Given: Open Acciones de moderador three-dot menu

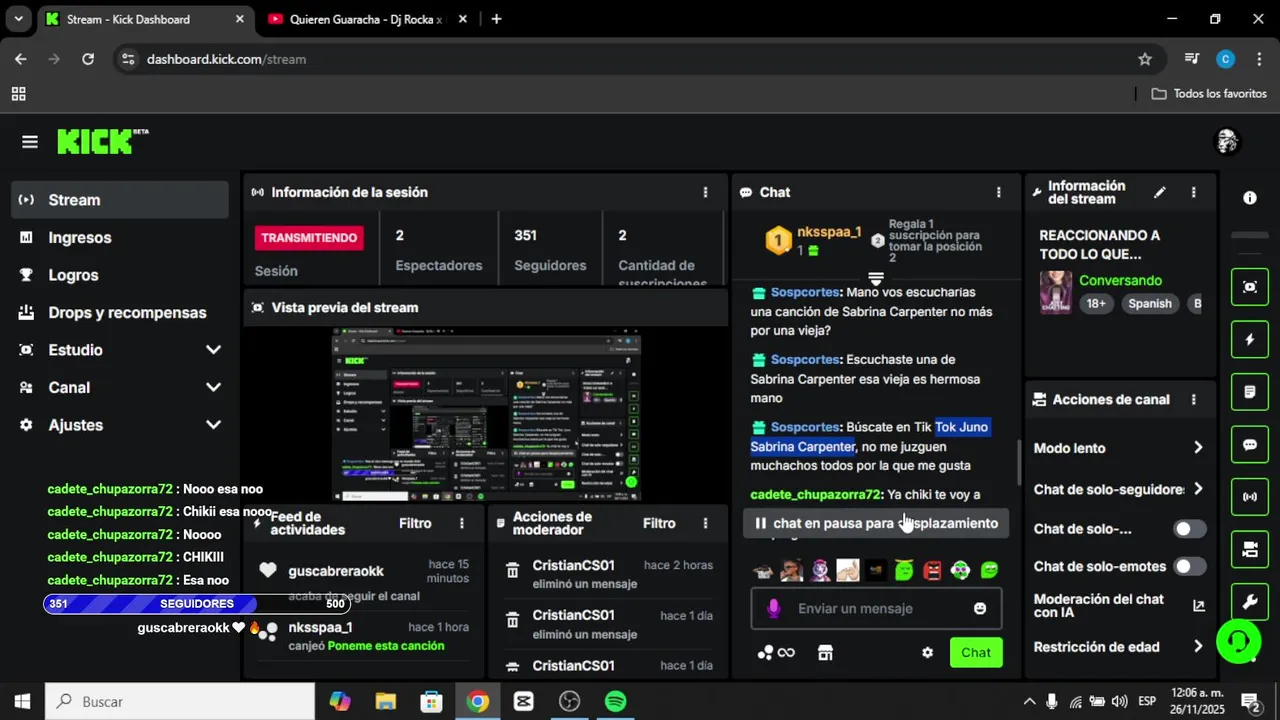Looking at the screenshot, I should click(x=705, y=523).
